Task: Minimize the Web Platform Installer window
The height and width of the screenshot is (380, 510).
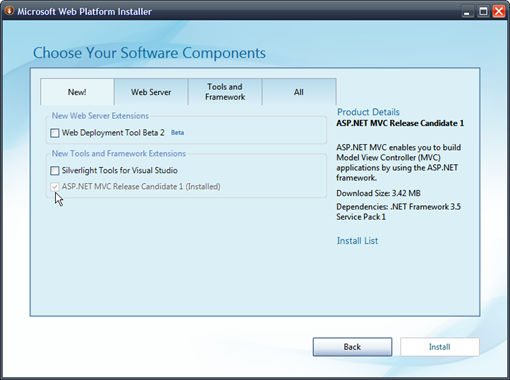Action: pos(467,11)
